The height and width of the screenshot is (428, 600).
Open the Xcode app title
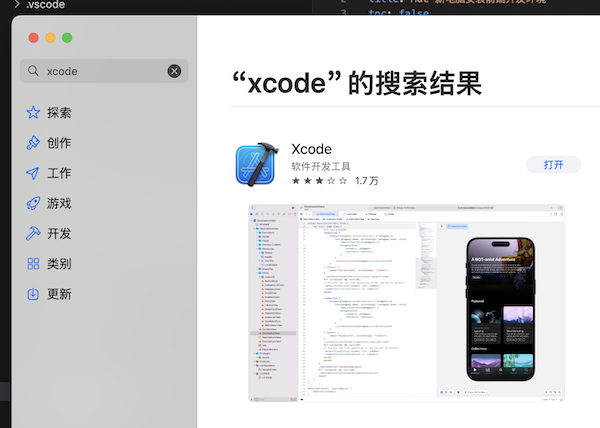click(x=311, y=149)
